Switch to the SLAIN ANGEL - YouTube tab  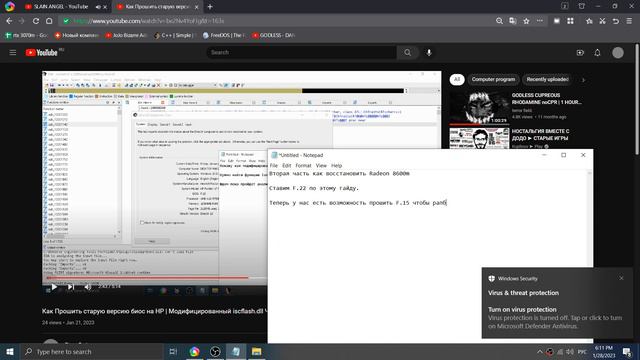coord(60,7)
